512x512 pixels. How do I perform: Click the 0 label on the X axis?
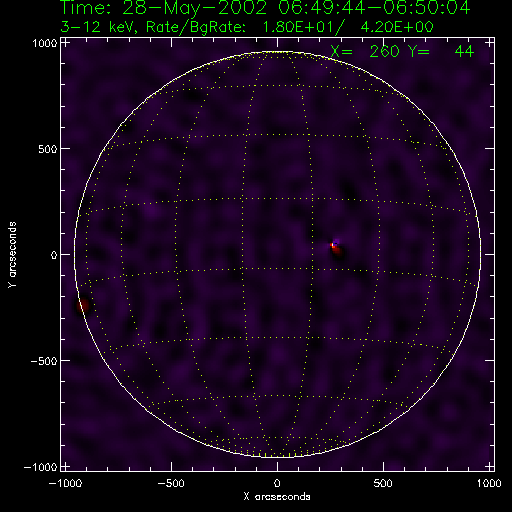click(x=277, y=483)
